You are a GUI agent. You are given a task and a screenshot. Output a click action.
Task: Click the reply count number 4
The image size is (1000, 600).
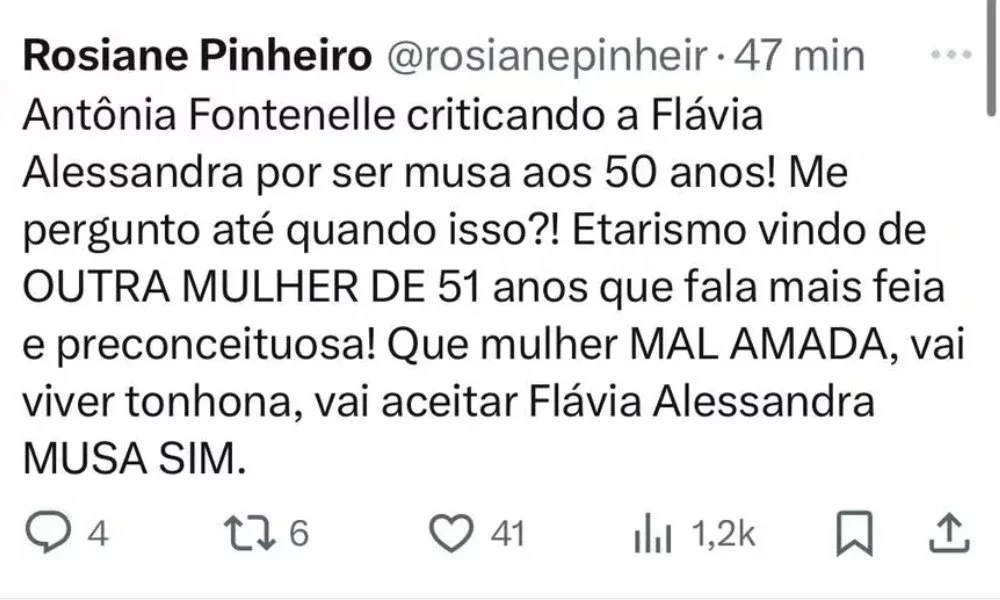(98, 536)
